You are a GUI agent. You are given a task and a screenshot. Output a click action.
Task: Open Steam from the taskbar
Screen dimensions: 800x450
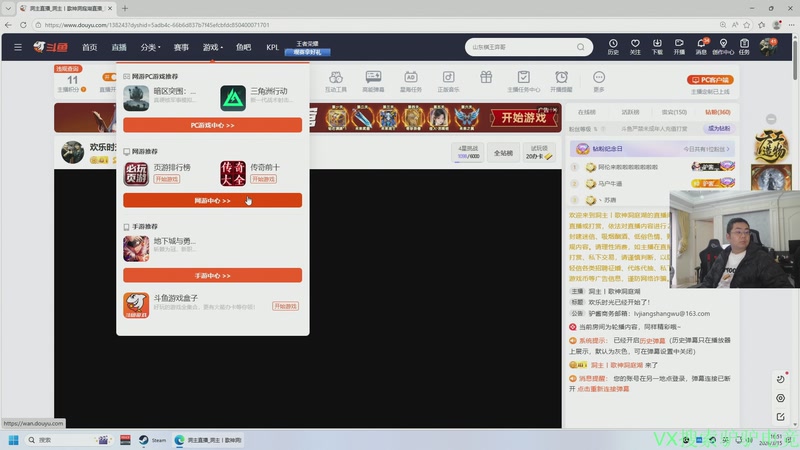point(152,440)
